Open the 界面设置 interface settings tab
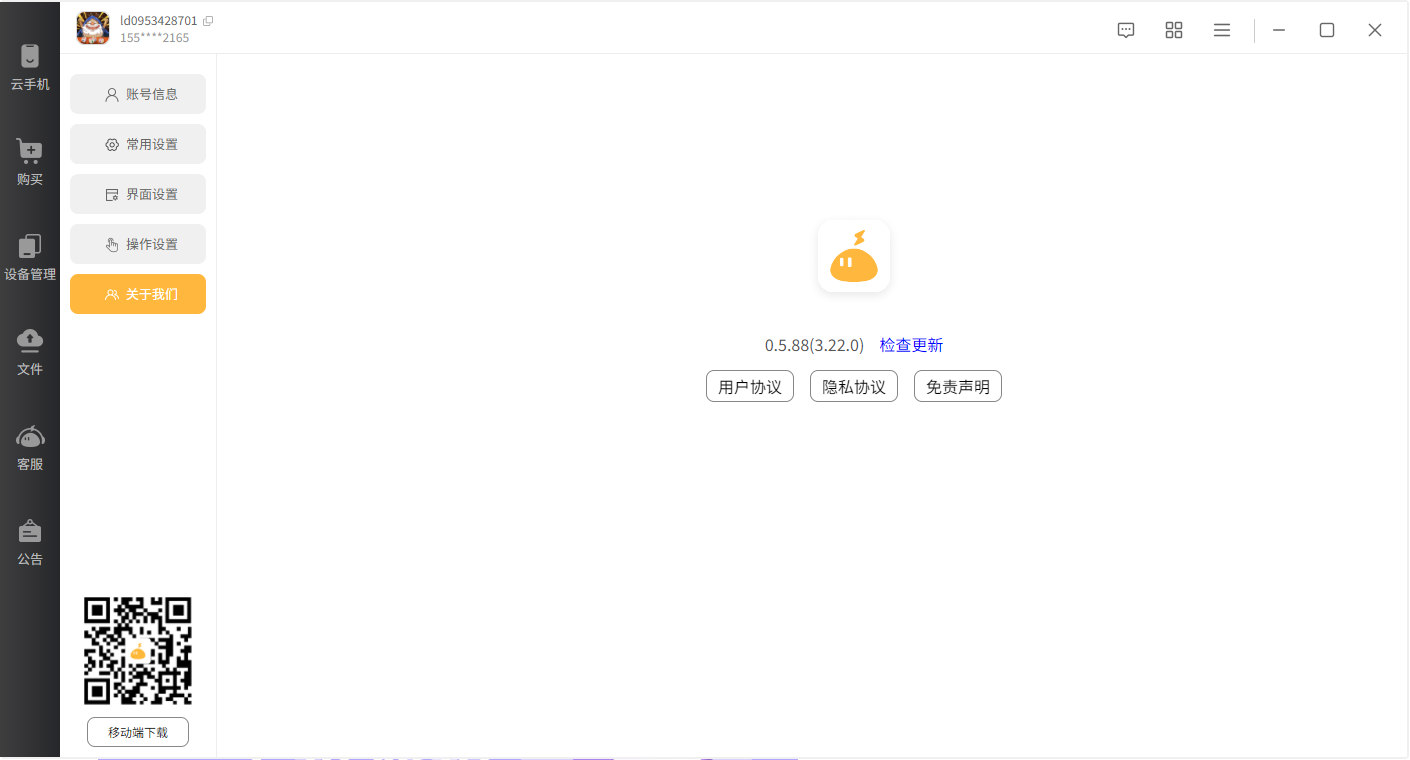The height and width of the screenshot is (760, 1410). click(x=138, y=194)
